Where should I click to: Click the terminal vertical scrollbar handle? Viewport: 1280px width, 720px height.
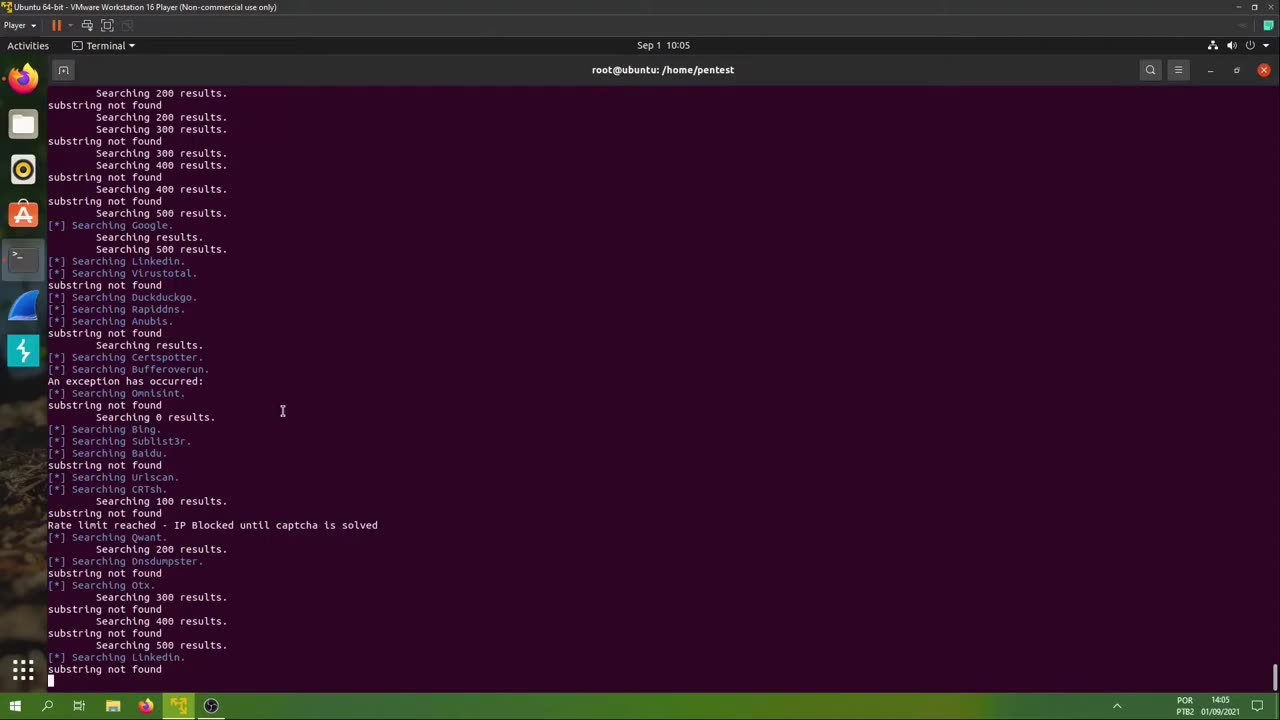1274,677
